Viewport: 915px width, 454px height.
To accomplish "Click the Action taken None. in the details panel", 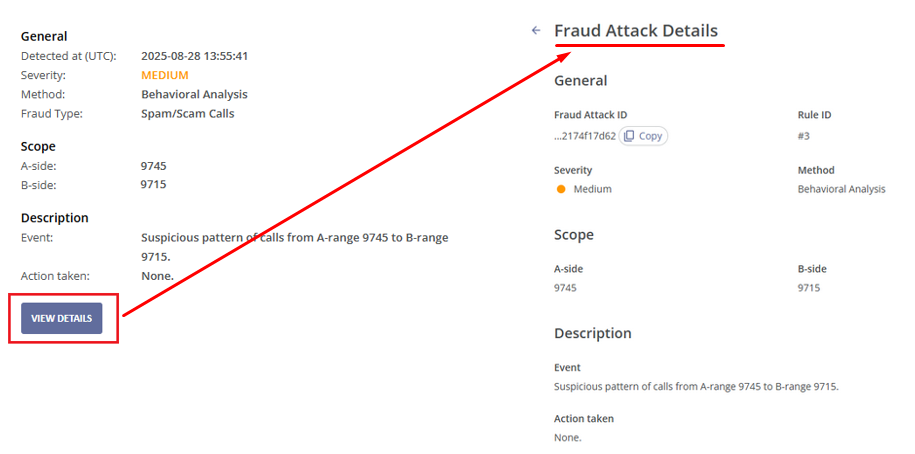I will pos(568,437).
